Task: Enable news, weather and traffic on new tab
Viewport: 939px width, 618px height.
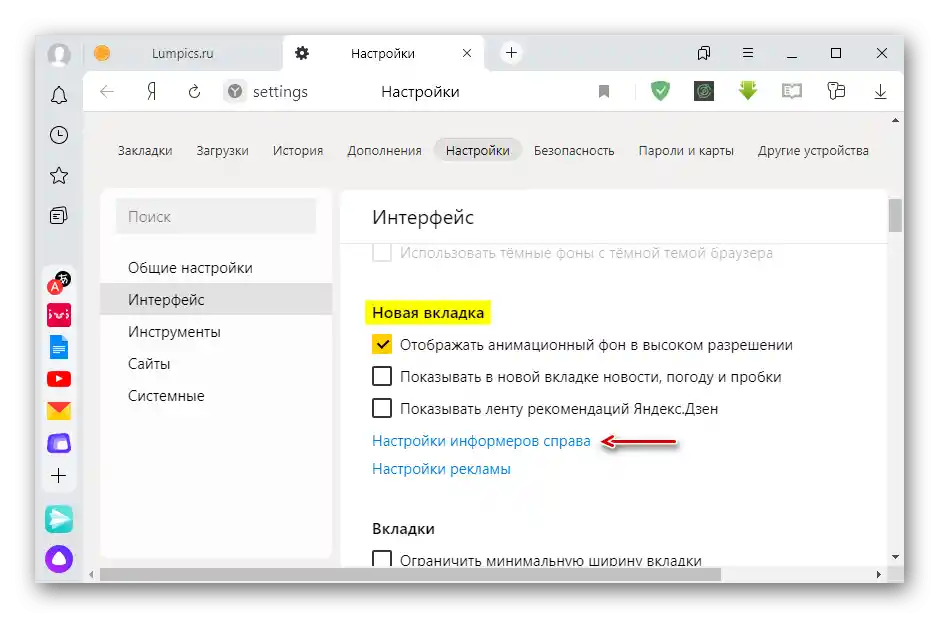Action: [x=381, y=376]
